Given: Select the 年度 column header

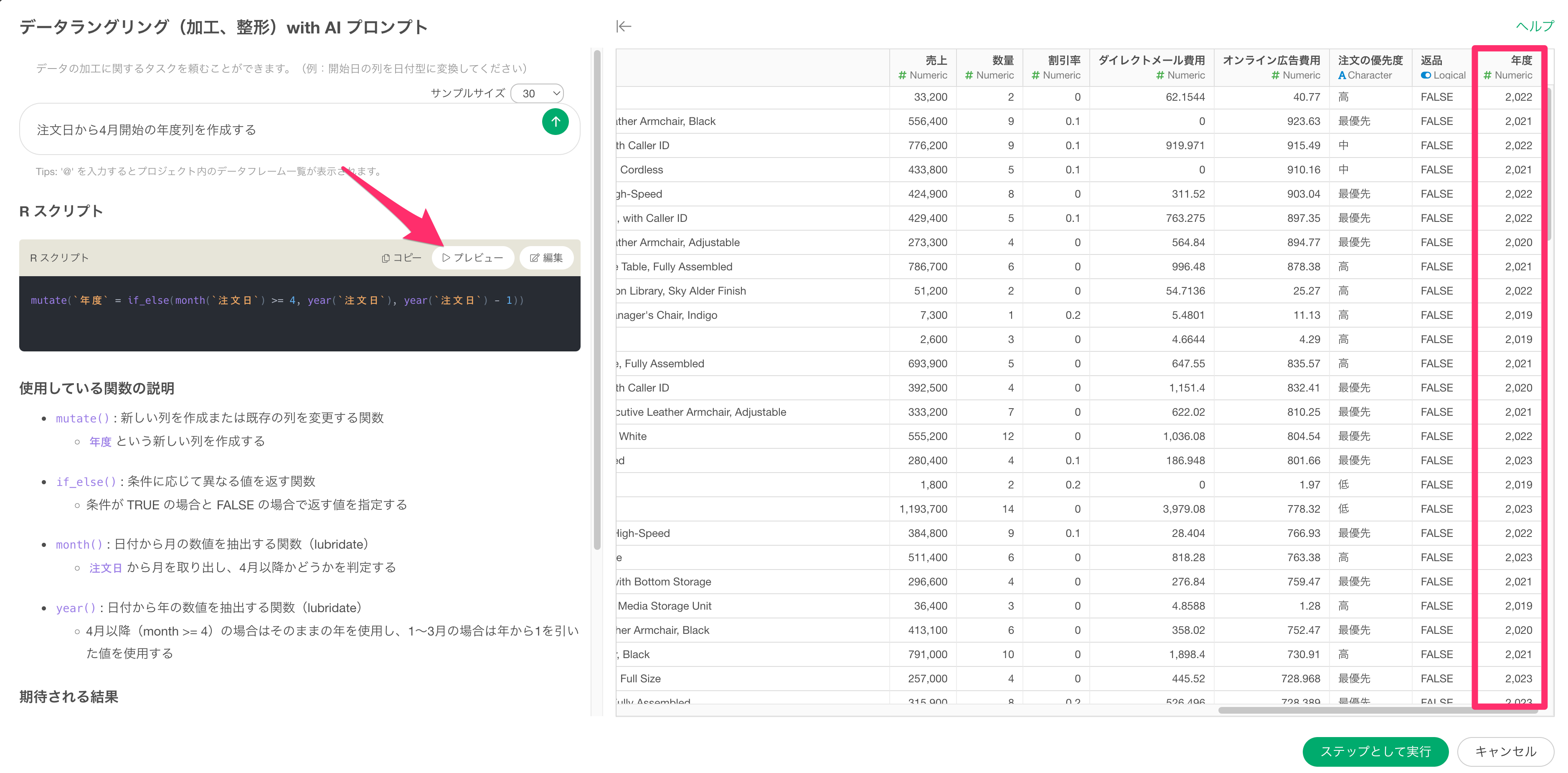Looking at the screenshot, I should pos(1520,60).
